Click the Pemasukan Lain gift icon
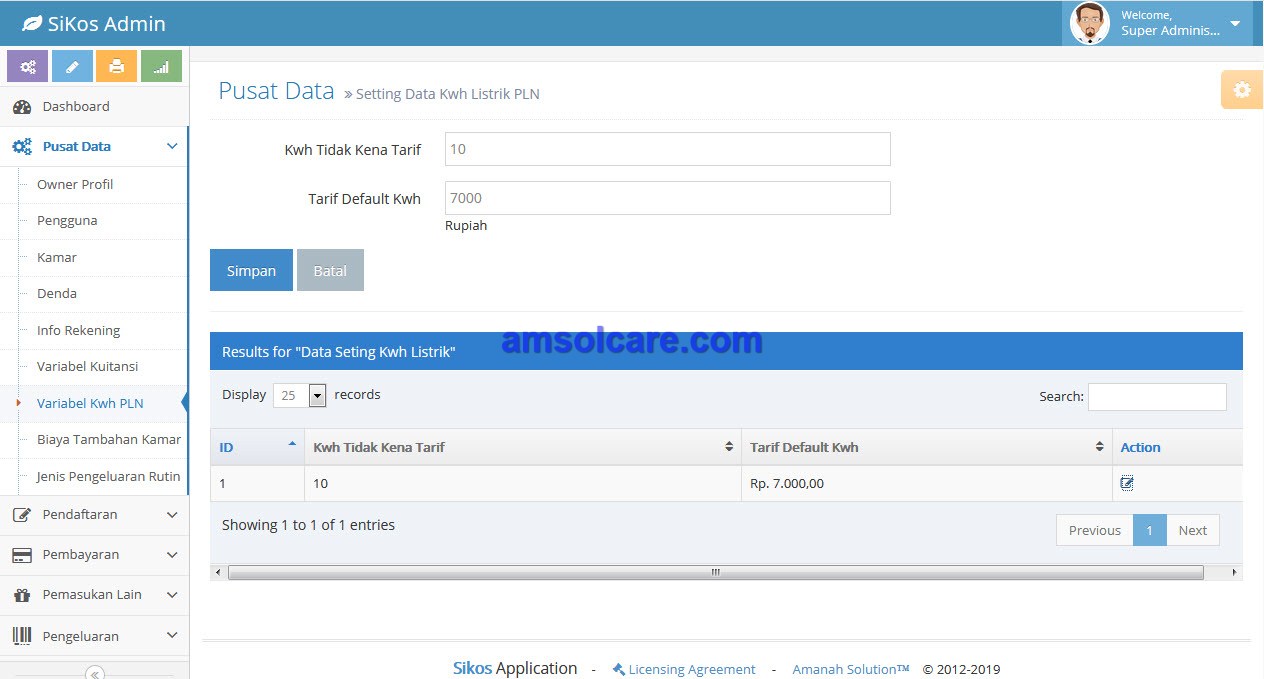The height and width of the screenshot is (679, 1264). tap(22, 595)
